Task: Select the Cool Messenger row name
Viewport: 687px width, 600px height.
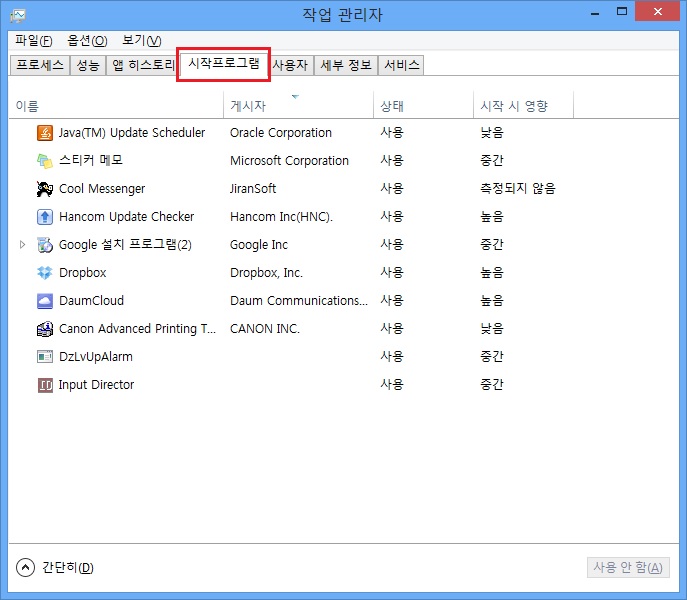Action: coord(102,188)
